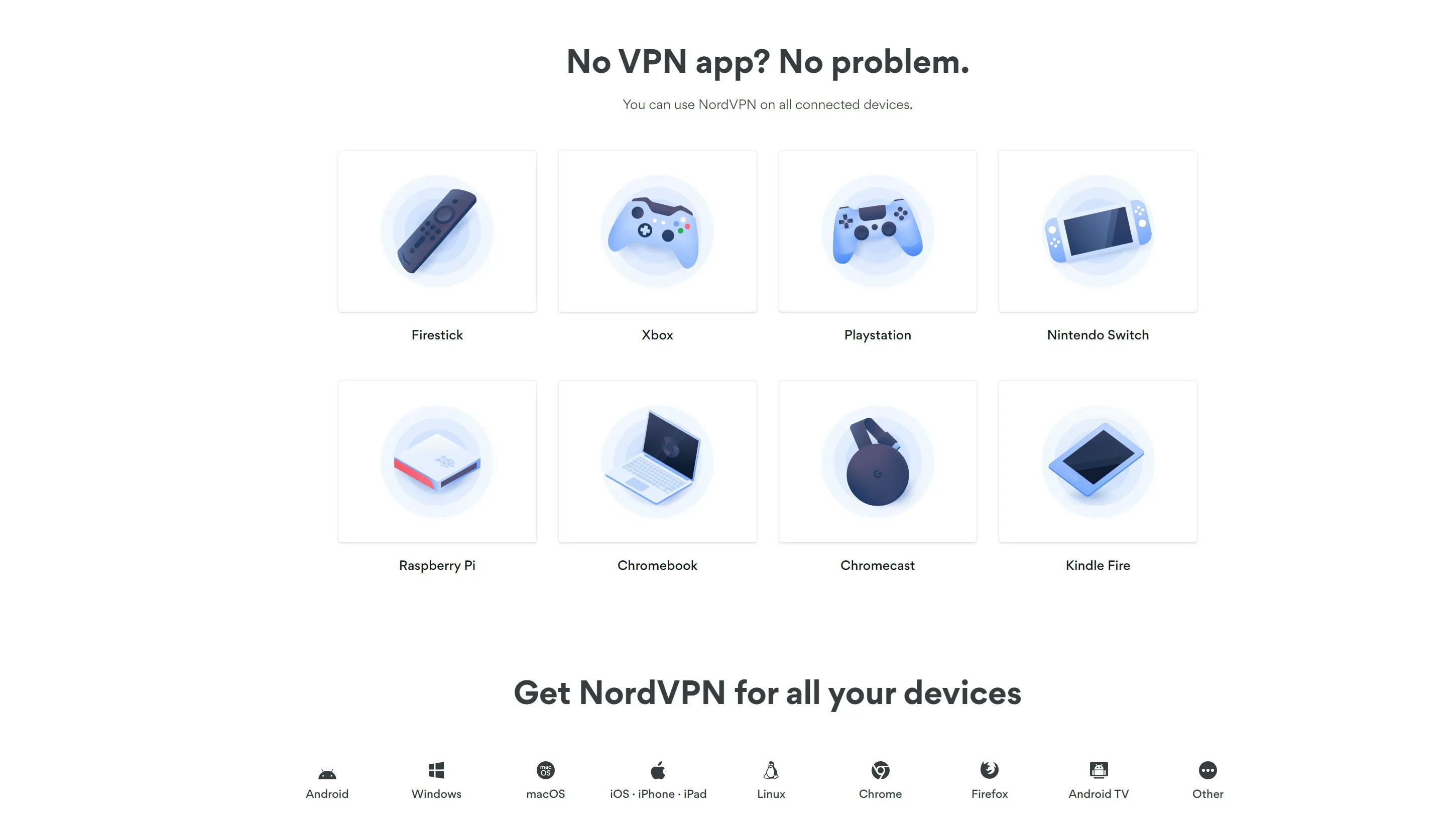Select the Android platform icon
Image resolution: width=1456 pixels, height=823 pixels.
click(327, 770)
